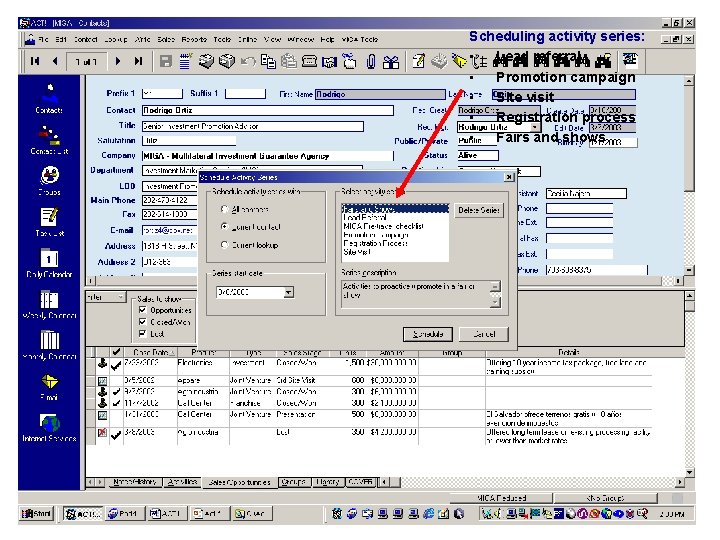Open Task List in sidebar
This screenshot has height=540, width=720.
tap(49, 222)
